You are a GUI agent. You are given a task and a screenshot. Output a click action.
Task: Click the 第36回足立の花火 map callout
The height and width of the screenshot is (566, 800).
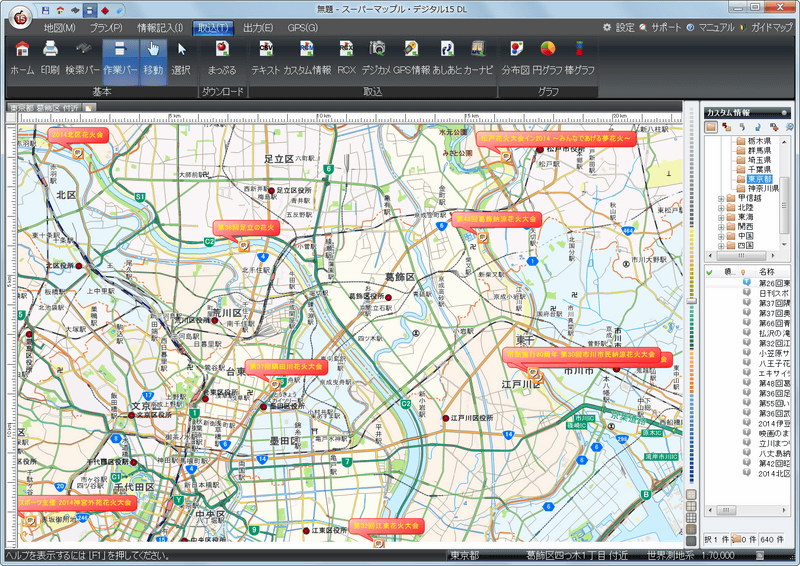point(246,228)
